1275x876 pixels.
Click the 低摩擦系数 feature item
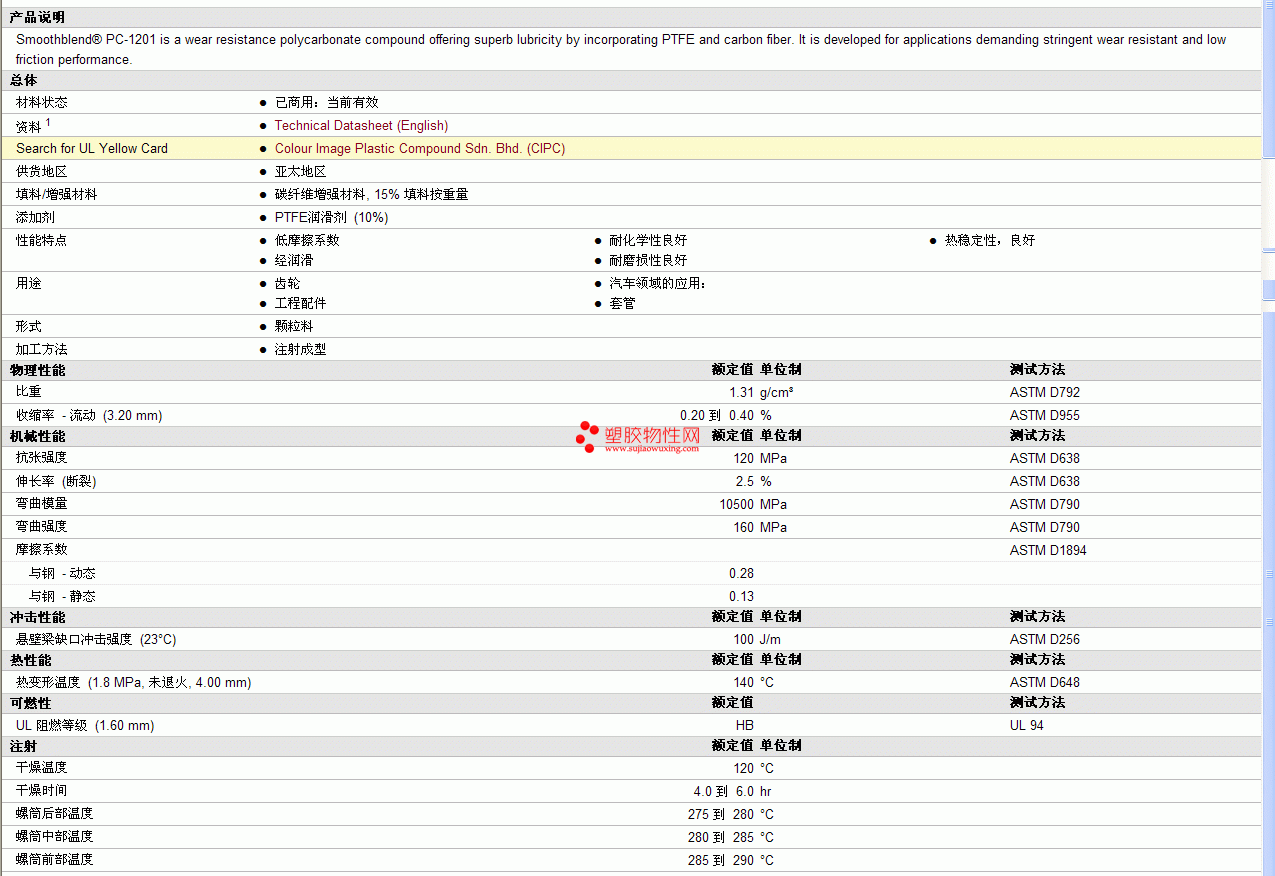pos(307,240)
